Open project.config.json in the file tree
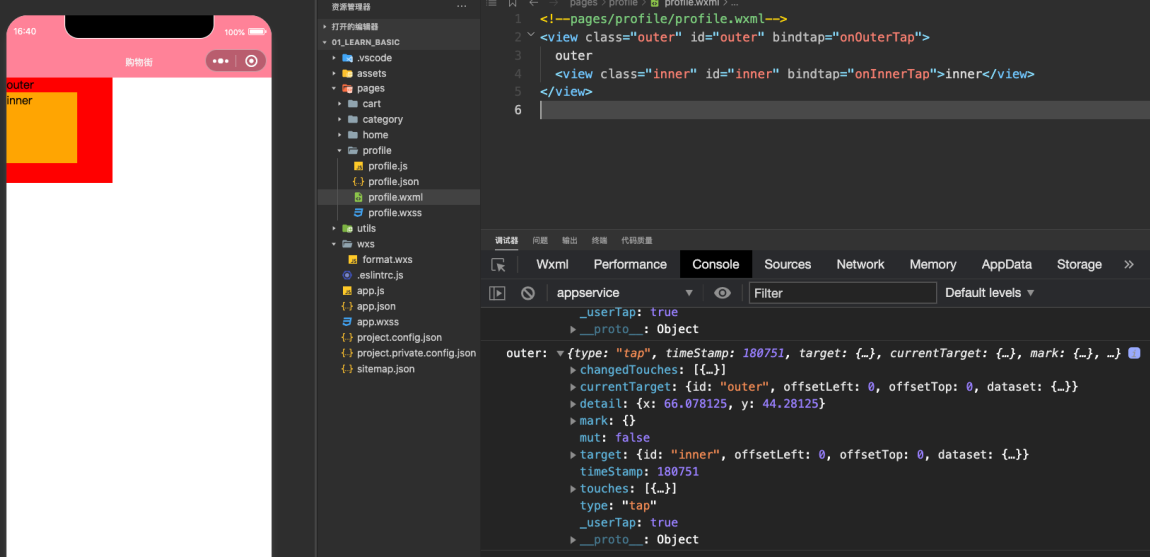 399,338
